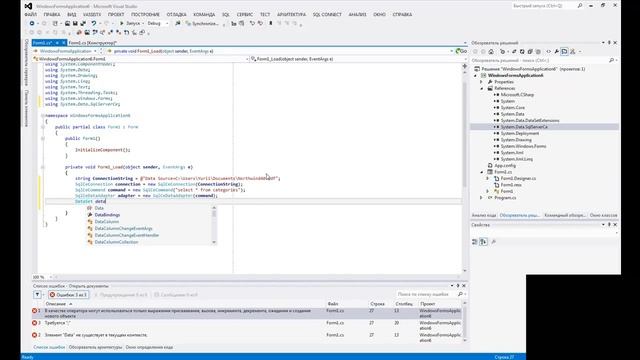This screenshot has height=360, width=640.
Task: Click the Запуск (start debugging) button
Action: [x=130, y=24]
